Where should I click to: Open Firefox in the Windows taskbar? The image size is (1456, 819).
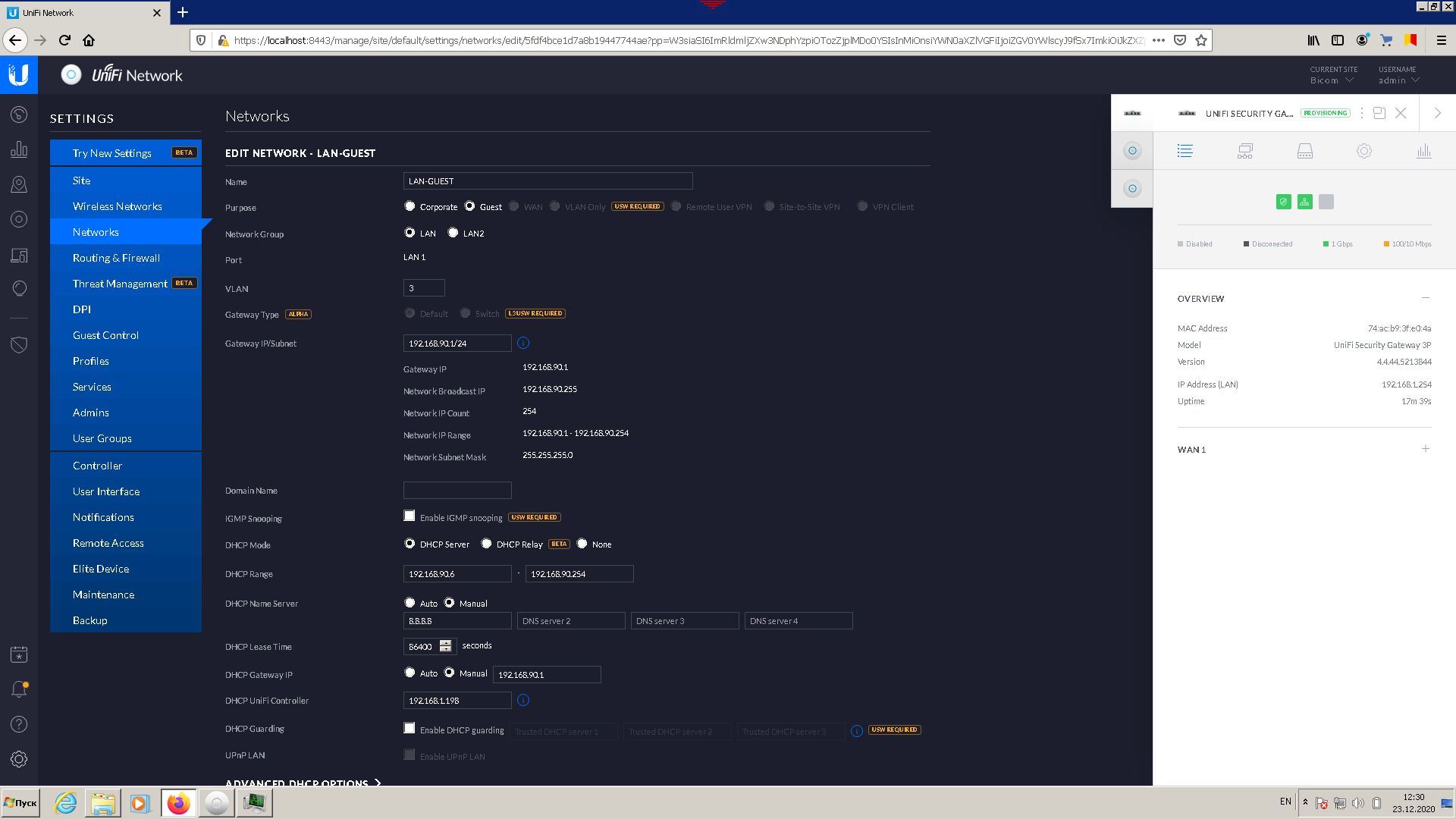coord(179,803)
